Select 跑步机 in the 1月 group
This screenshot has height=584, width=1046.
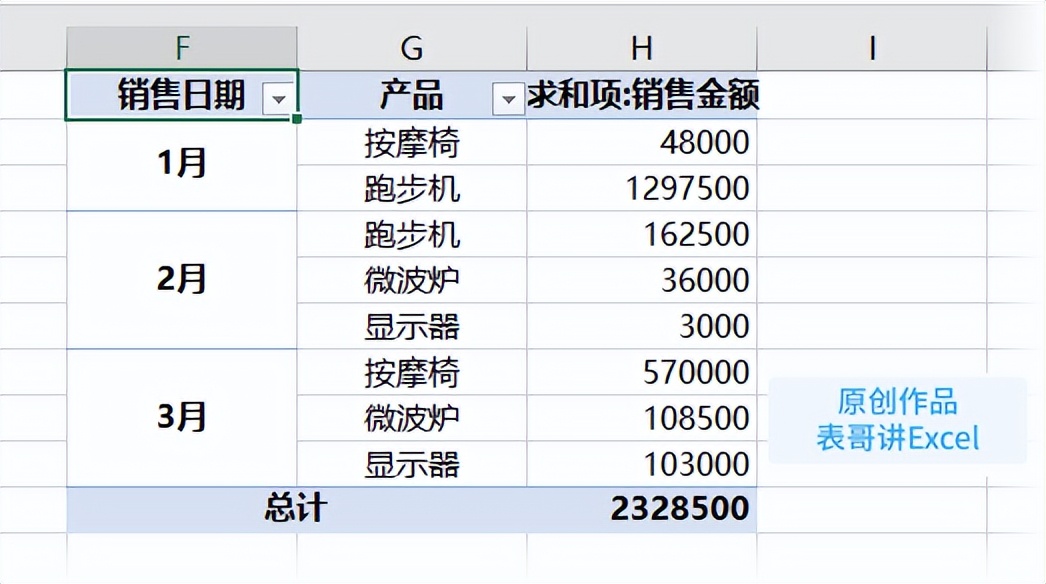tap(412, 188)
